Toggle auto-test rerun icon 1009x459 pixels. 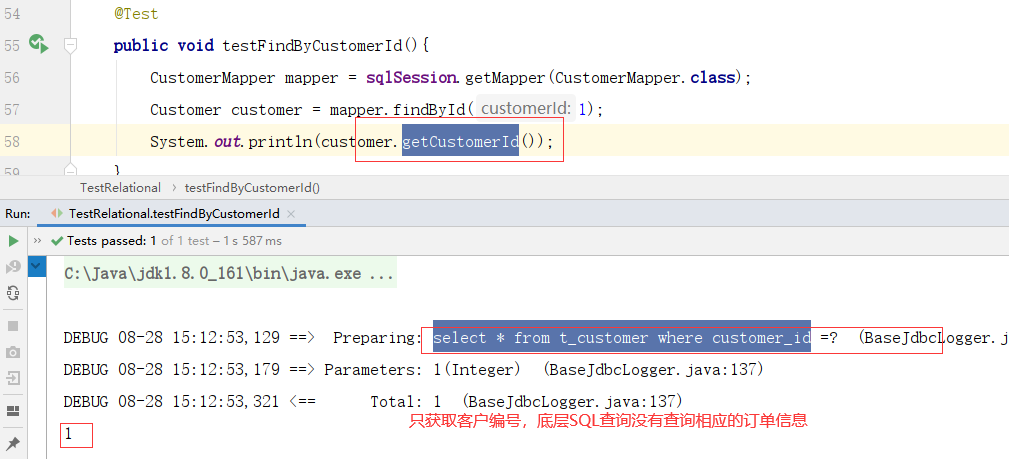(13, 294)
